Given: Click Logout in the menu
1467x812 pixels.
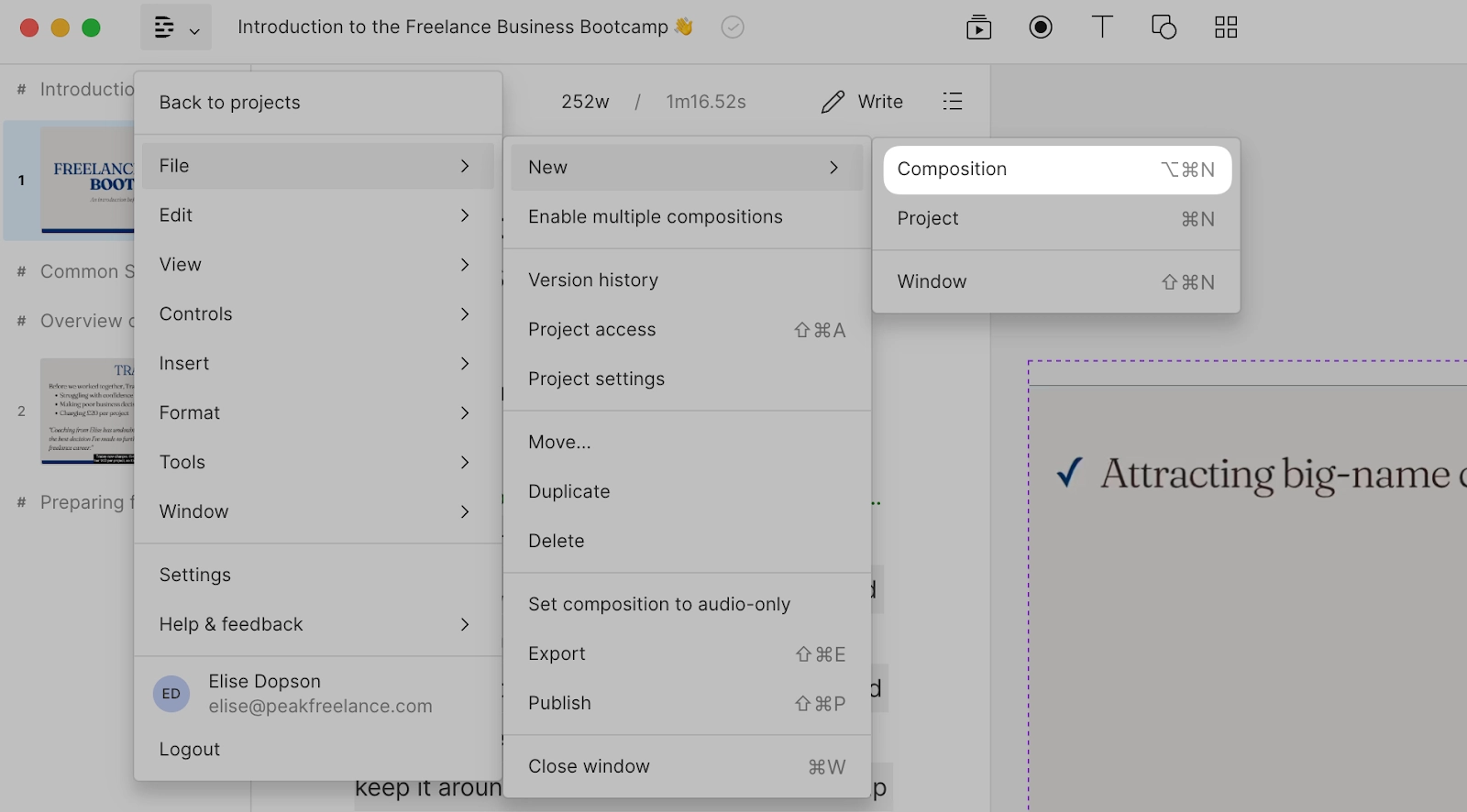Looking at the screenshot, I should click(x=190, y=750).
